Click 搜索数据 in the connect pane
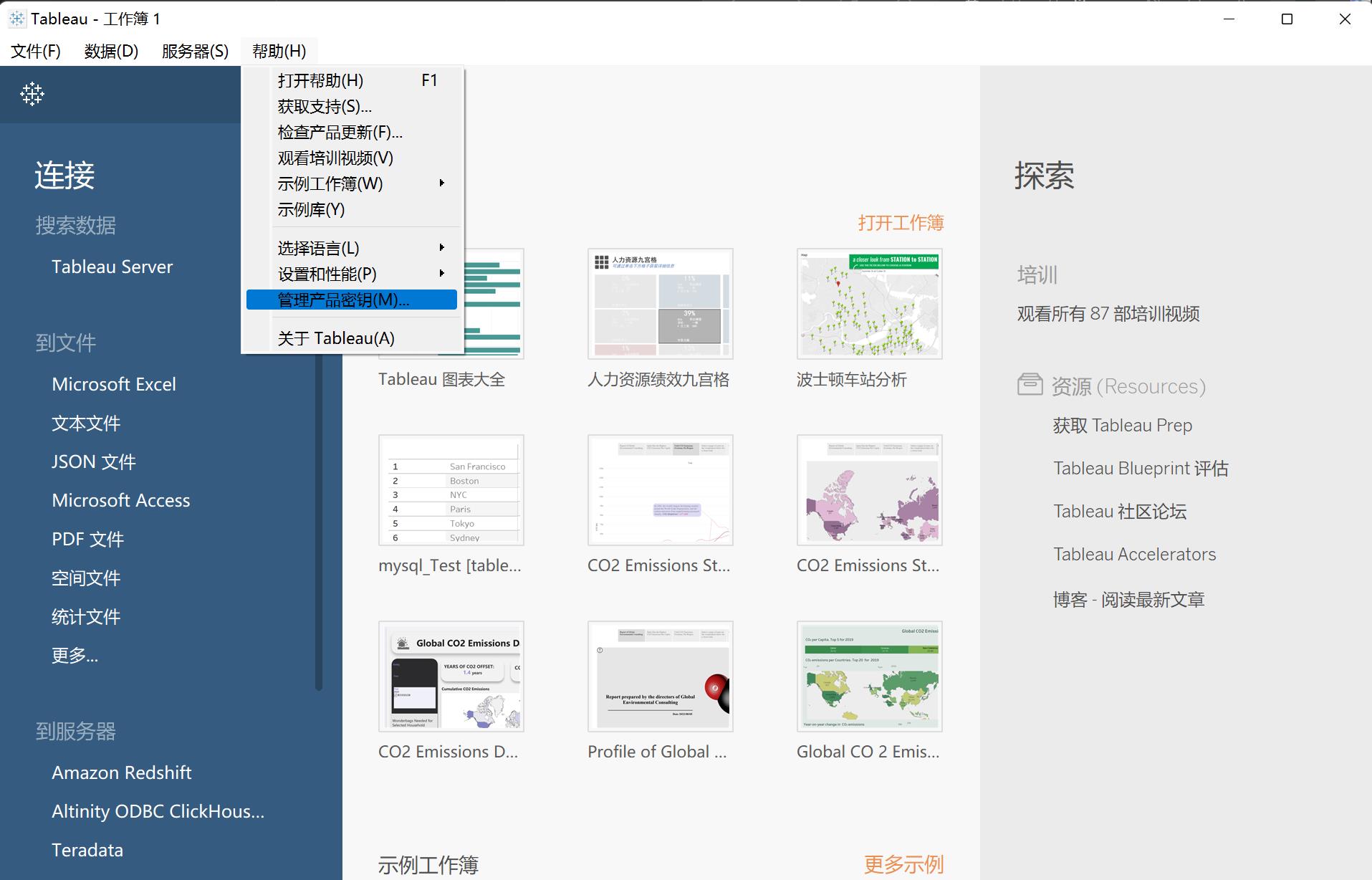1372x880 pixels. click(x=76, y=226)
